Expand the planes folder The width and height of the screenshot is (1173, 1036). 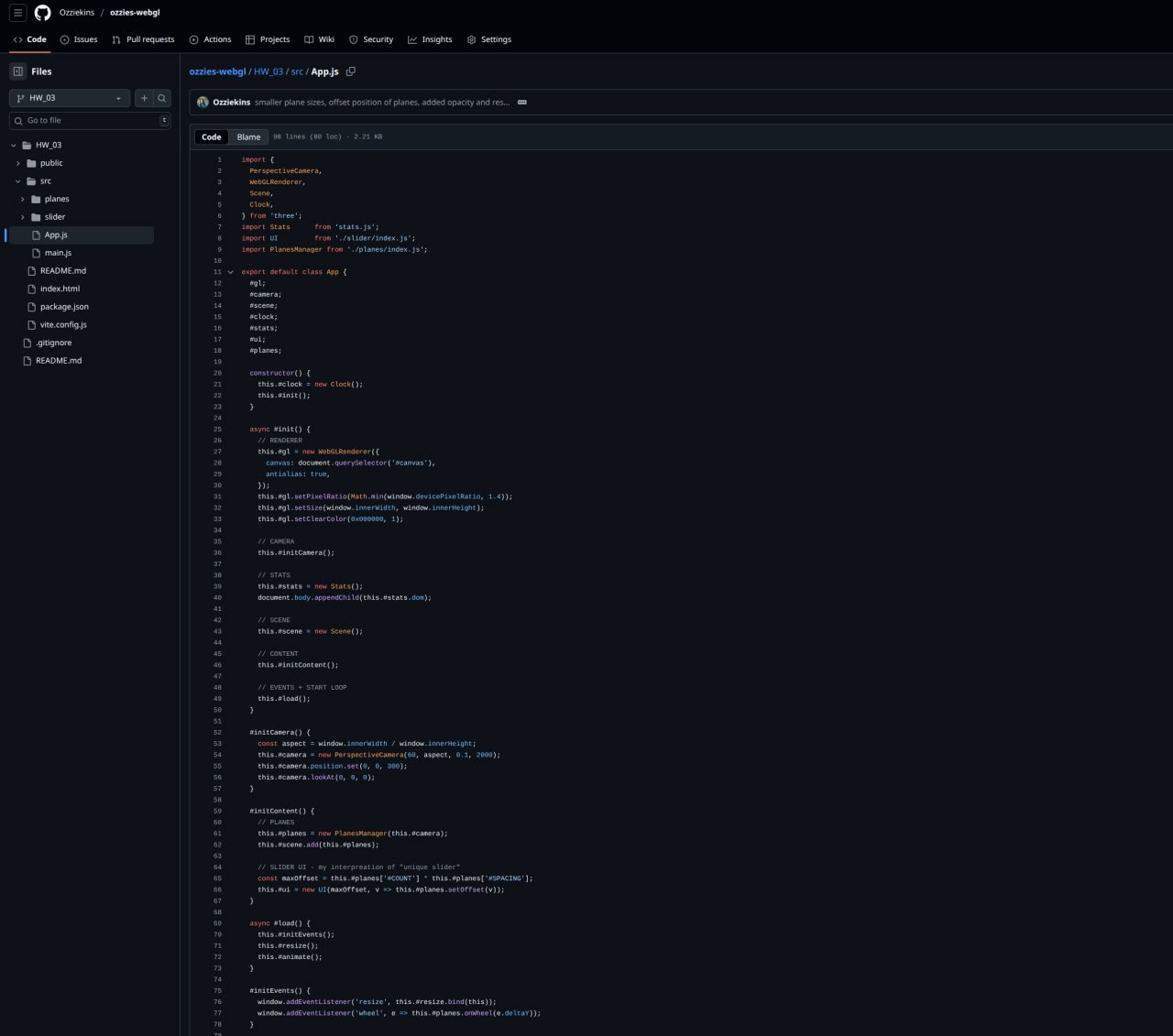[x=23, y=199]
